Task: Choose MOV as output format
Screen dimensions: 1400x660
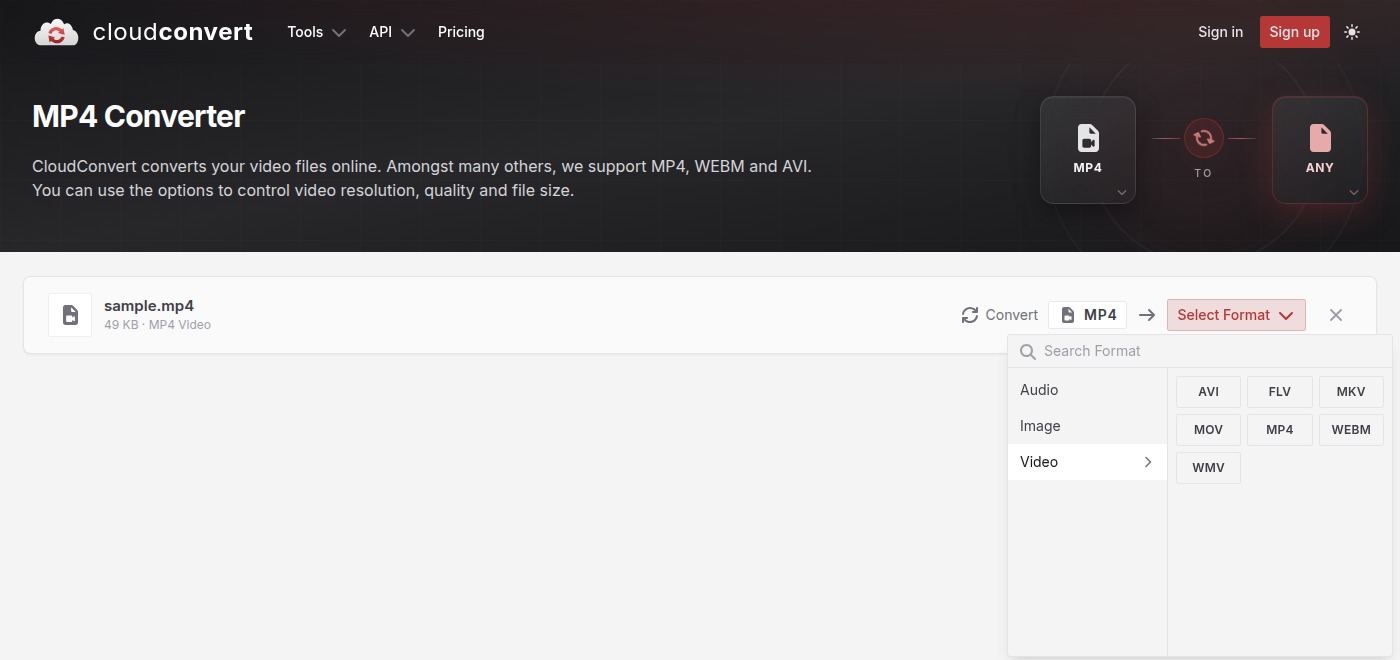Action: pos(1208,430)
